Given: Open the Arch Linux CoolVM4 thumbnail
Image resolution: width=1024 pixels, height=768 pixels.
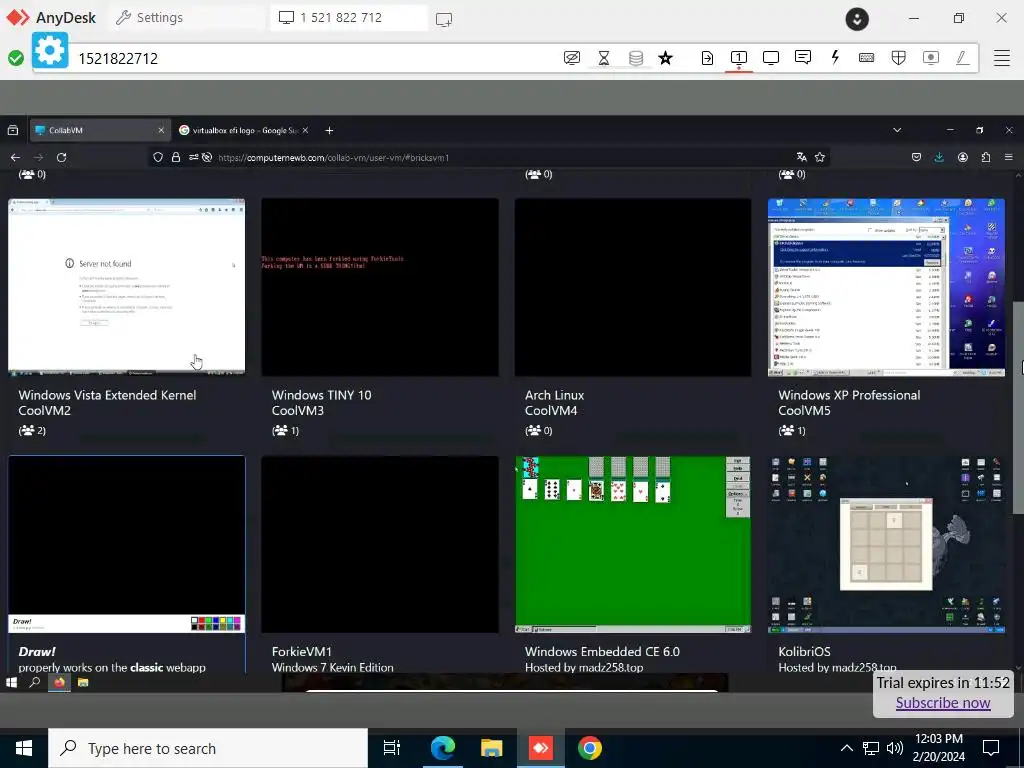Looking at the screenshot, I should [x=633, y=287].
